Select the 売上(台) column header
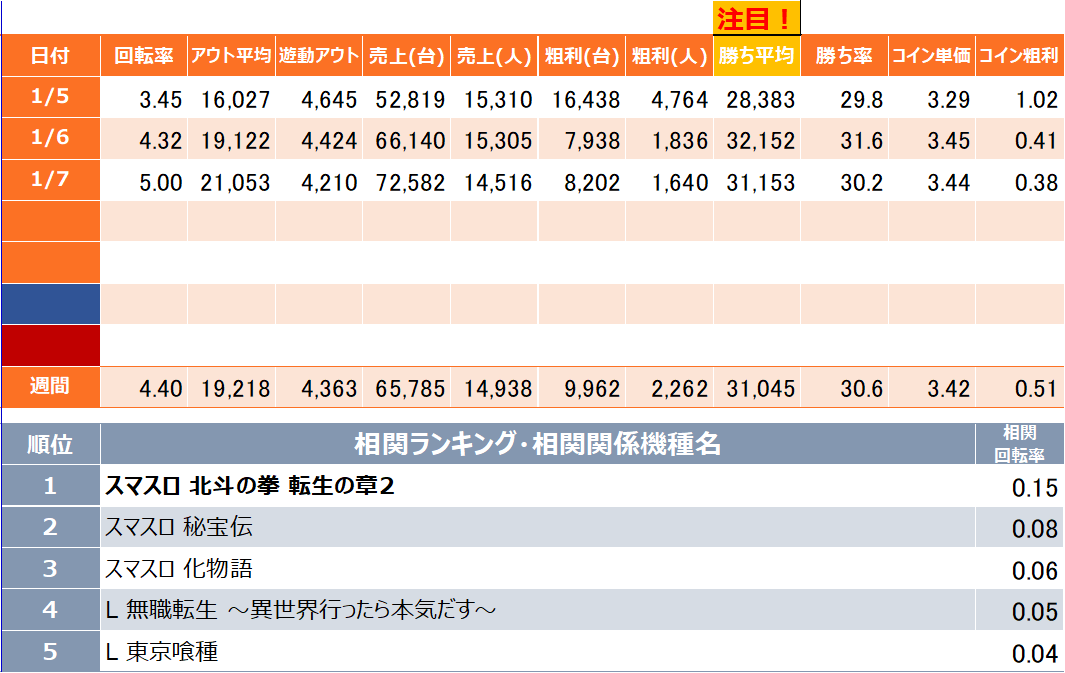 pos(406,56)
